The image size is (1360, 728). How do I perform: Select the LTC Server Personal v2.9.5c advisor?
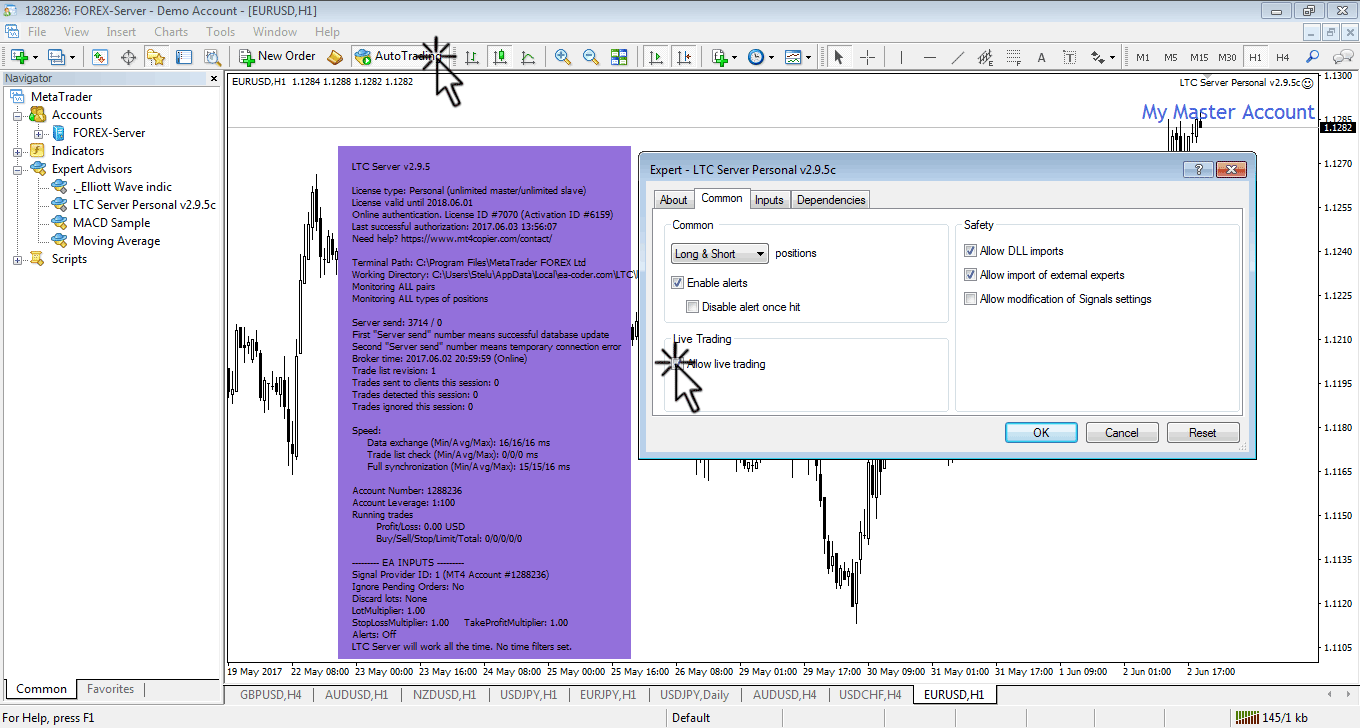tap(144, 205)
